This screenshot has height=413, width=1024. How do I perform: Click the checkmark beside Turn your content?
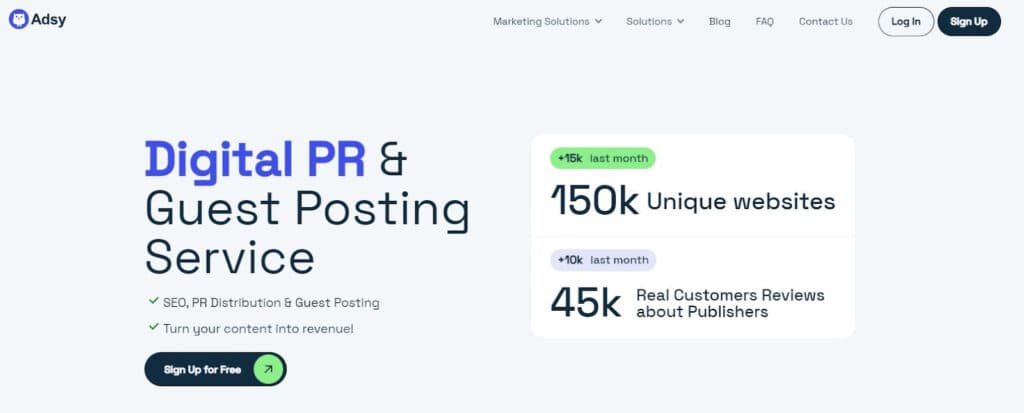[153, 327]
